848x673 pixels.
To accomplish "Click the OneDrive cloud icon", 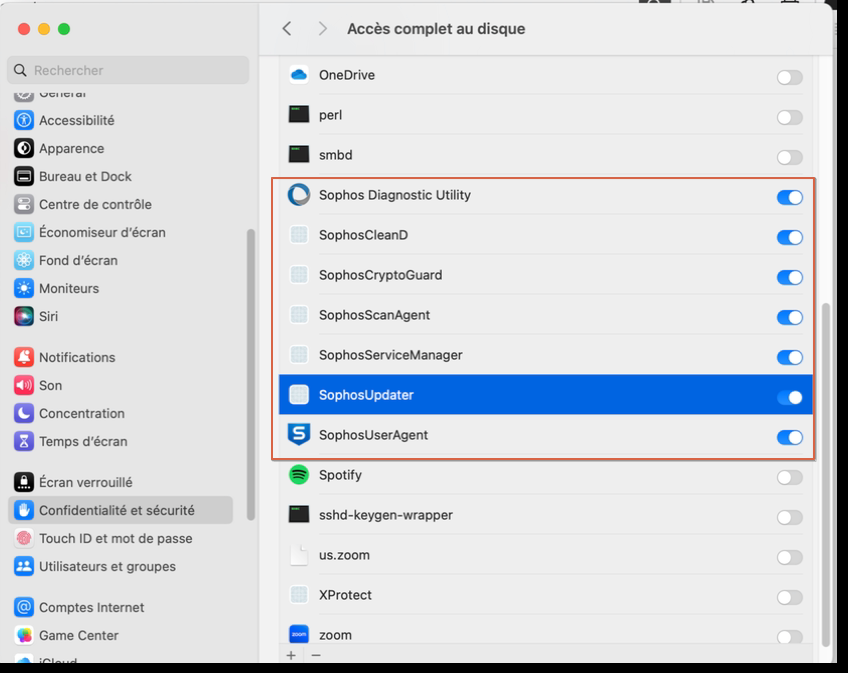I will (x=299, y=75).
